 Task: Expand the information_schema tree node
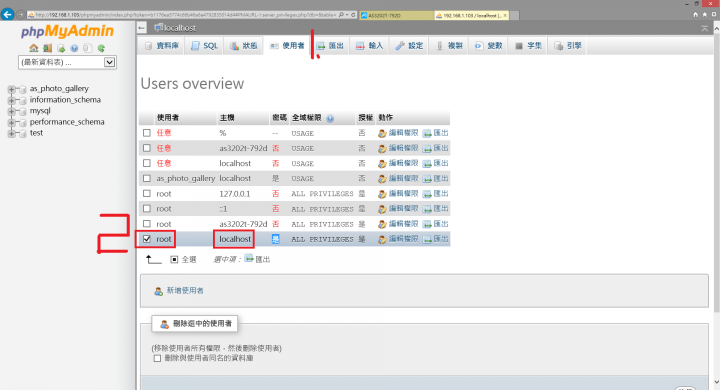click(x=11, y=100)
